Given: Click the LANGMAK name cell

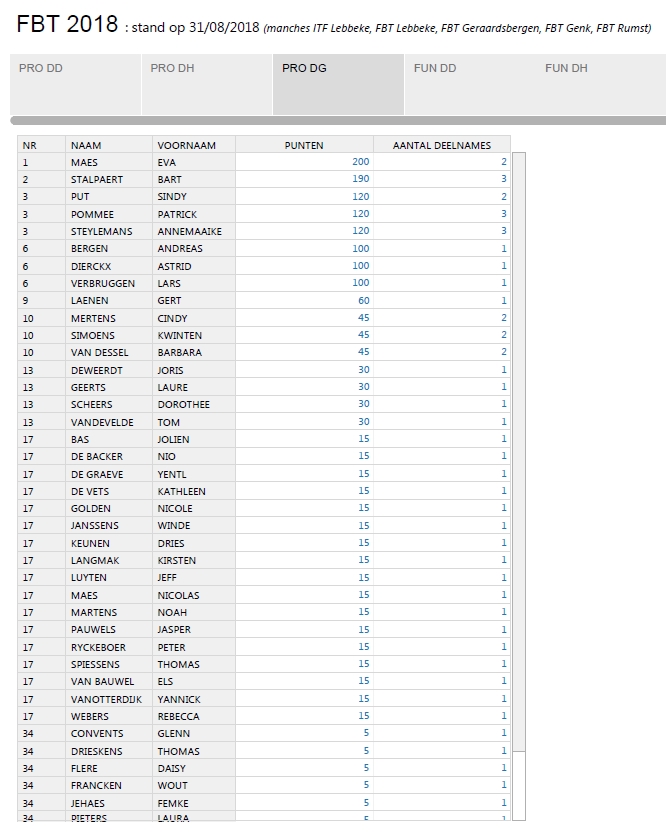Looking at the screenshot, I should click(109, 560).
